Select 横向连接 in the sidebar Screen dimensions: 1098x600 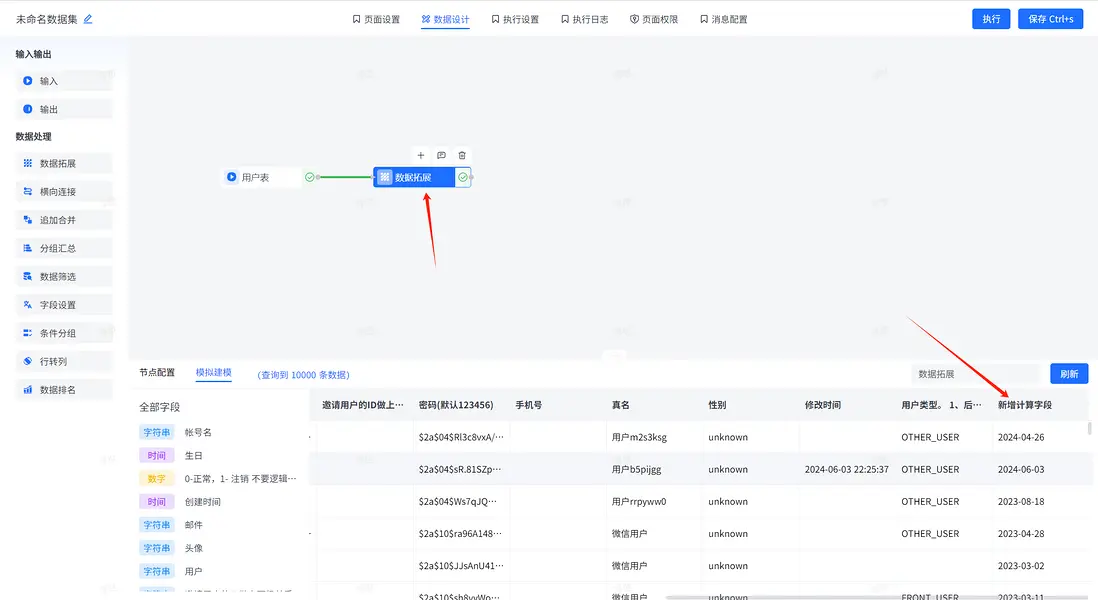tap(64, 191)
